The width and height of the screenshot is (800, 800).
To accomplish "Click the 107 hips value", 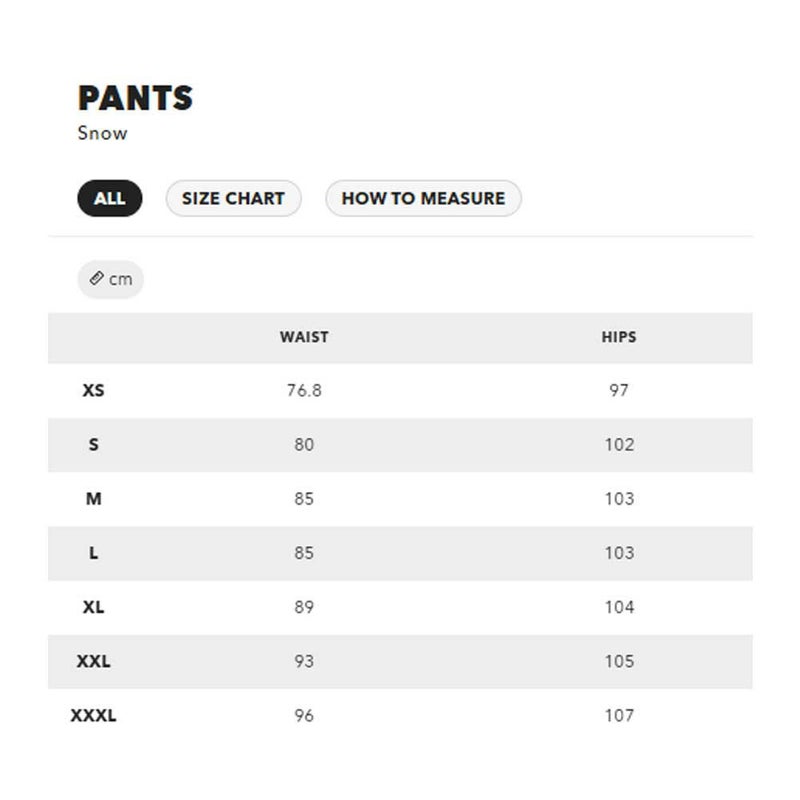I will (x=619, y=715).
